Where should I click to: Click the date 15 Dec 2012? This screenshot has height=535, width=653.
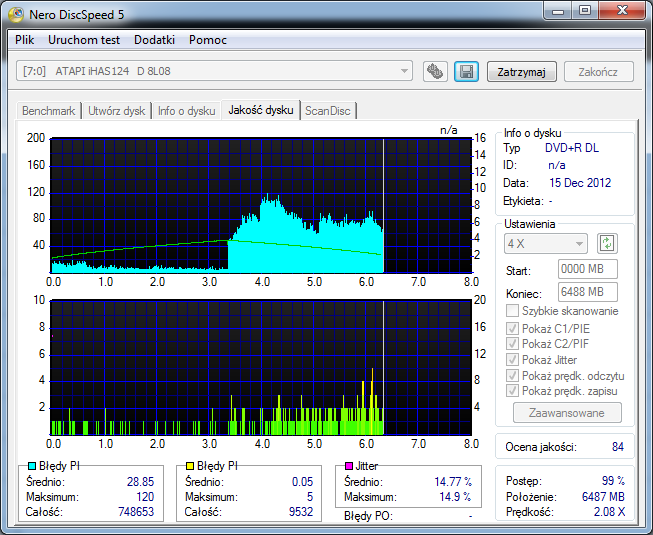(x=580, y=183)
